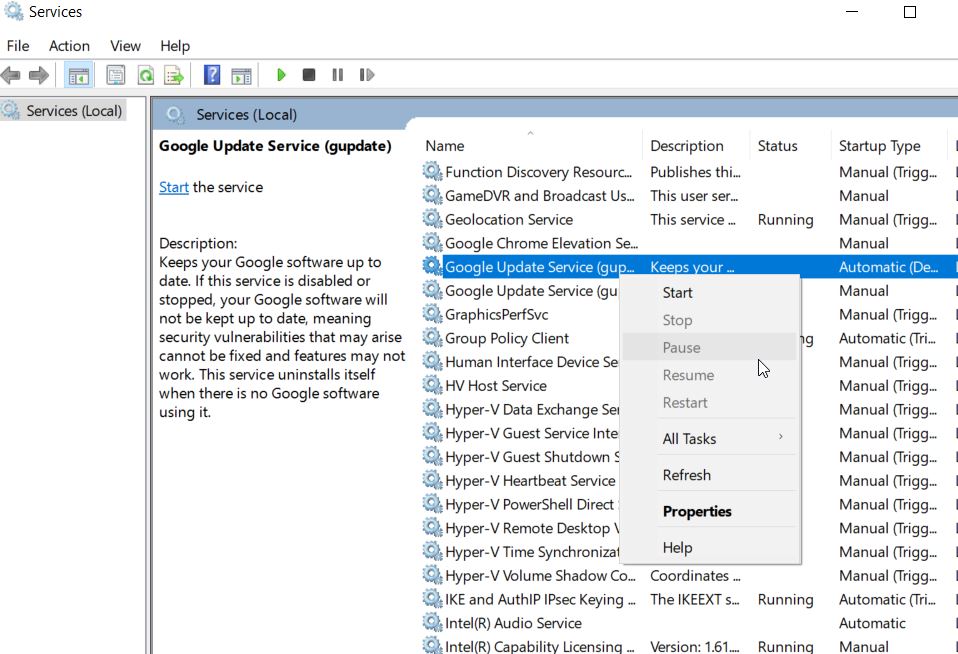
Task: Open the View menu
Action: [x=125, y=46]
